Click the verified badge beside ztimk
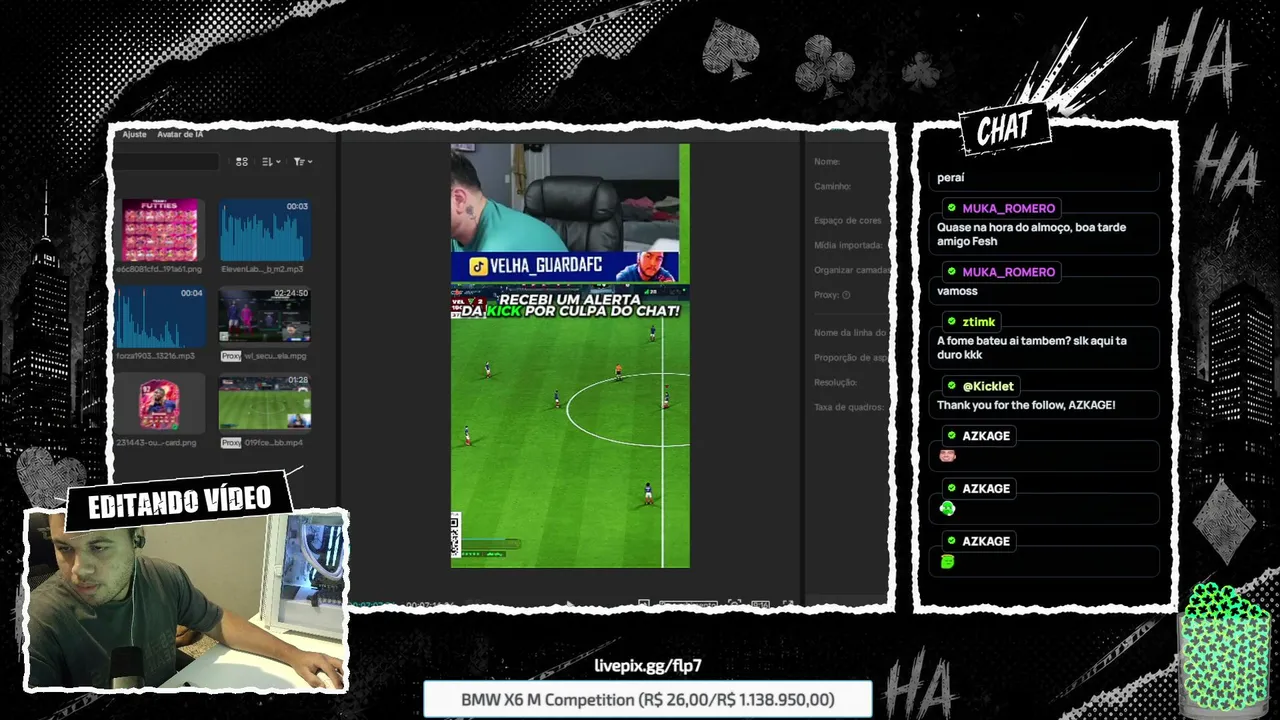The height and width of the screenshot is (720, 1280). 951,322
